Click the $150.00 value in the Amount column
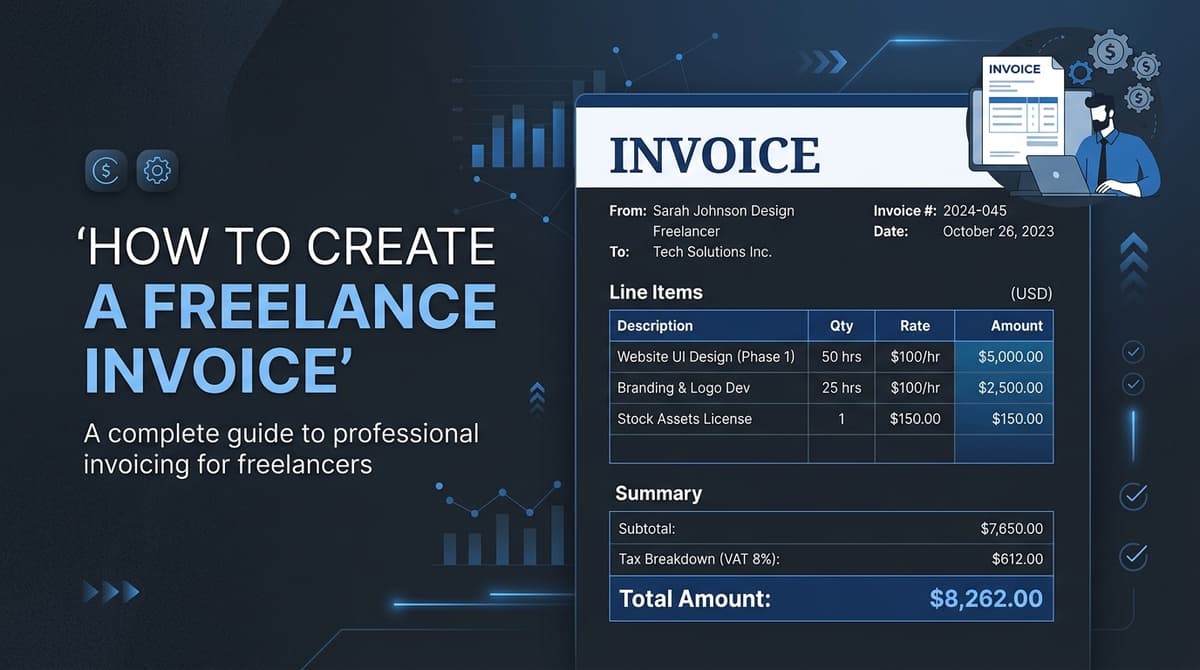Screen dimensions: 1200x670 pos(1017,419)
